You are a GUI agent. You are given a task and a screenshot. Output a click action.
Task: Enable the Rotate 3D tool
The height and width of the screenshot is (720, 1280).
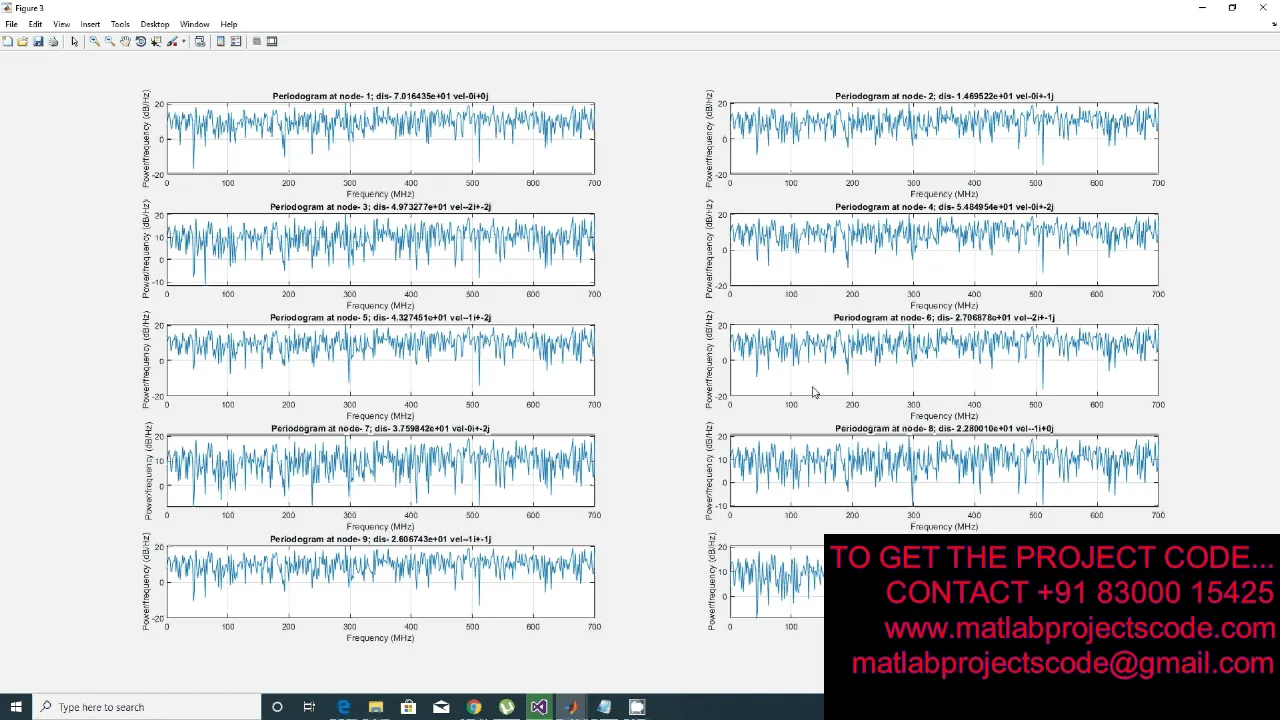click(141, 41)
